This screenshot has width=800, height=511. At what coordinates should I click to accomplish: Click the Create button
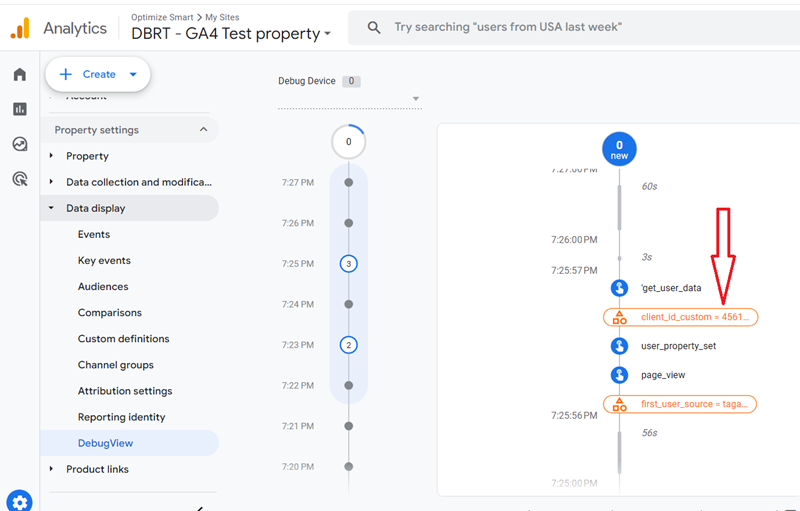point(97,74)
